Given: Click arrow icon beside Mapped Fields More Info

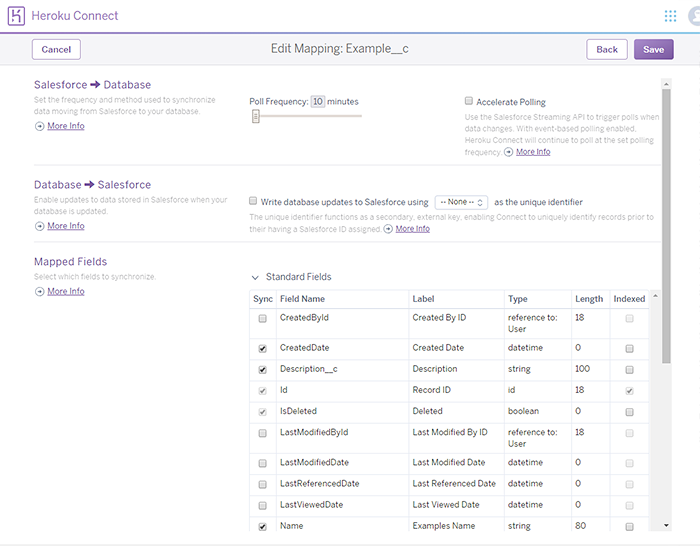Looking at the screenshot, I should coord(40,292).
